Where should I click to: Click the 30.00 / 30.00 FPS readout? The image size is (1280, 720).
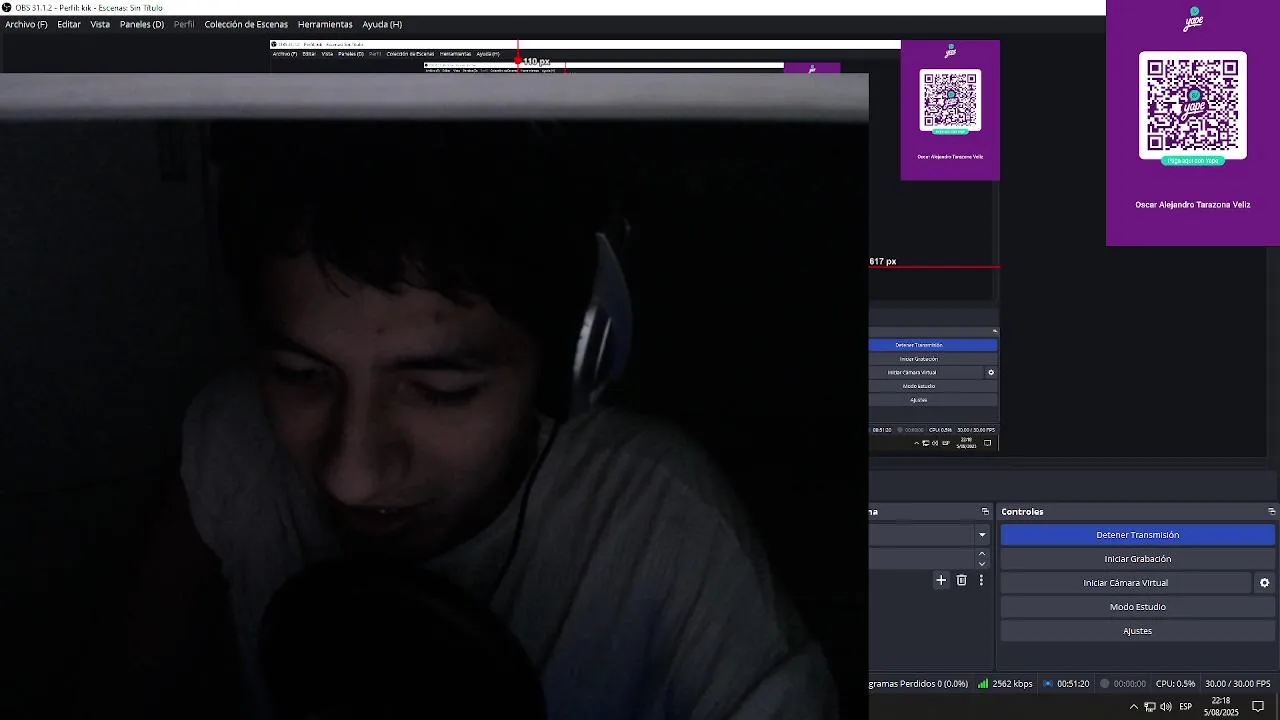pos(1238,684)
